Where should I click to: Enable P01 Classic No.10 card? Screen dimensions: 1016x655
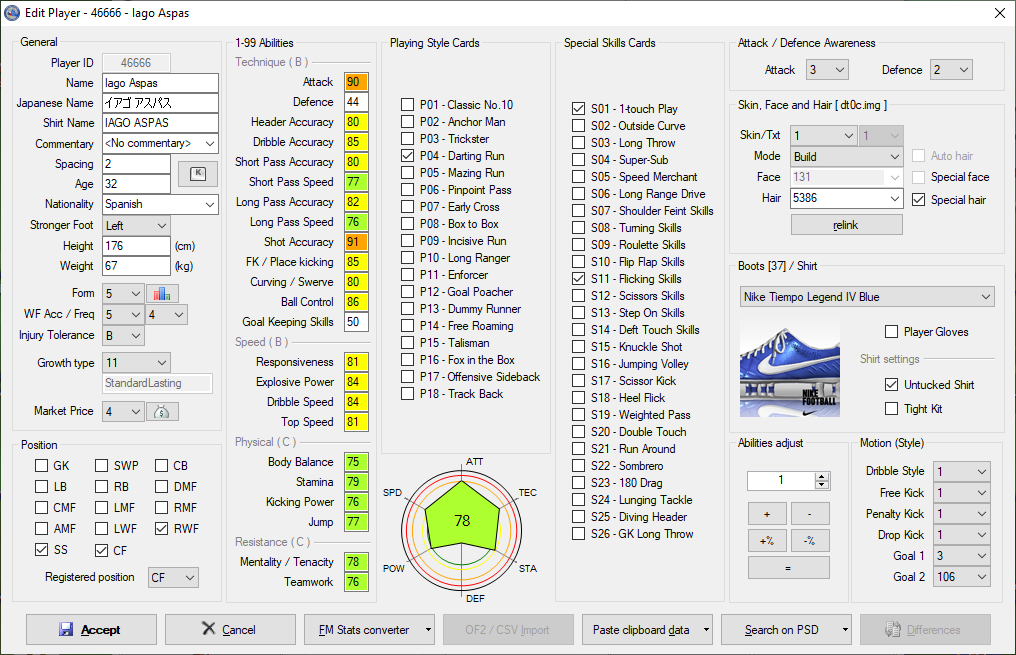pyautogui.click(x=408, y=105)
